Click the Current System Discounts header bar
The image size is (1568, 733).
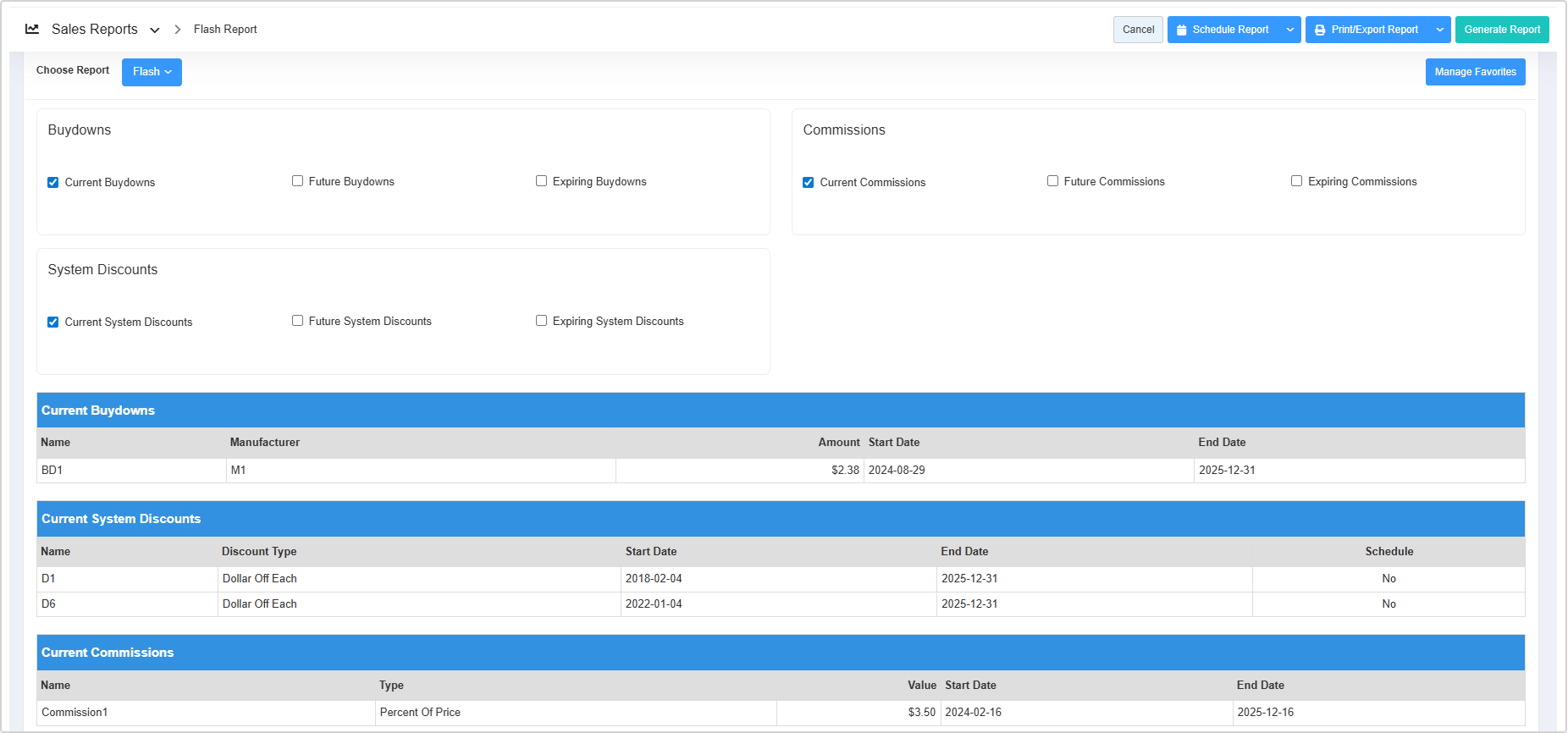tap(781, 519)
